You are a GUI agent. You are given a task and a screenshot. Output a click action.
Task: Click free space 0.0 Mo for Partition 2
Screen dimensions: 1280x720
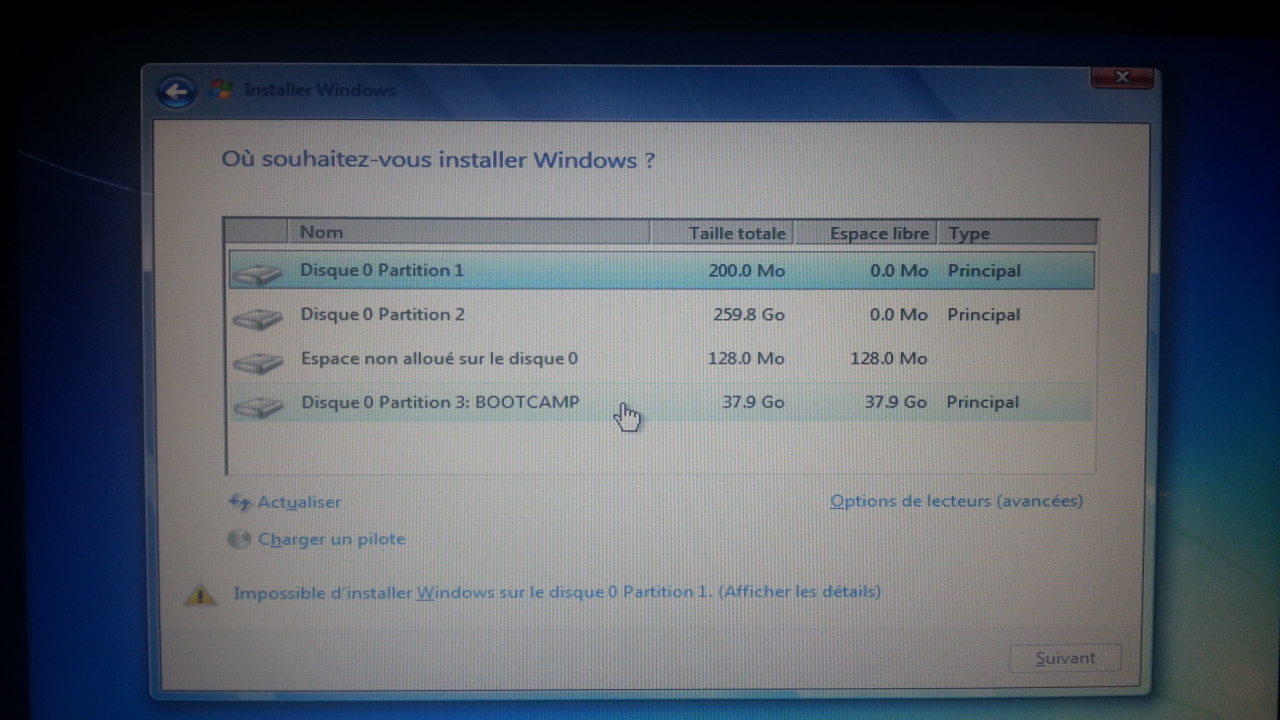[x=899, y=315]
